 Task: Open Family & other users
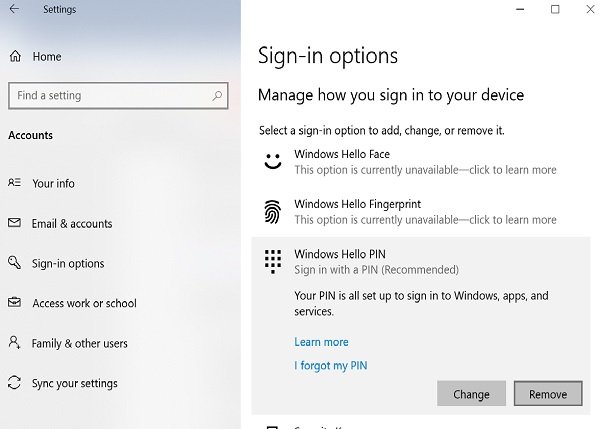coord(80,343)
